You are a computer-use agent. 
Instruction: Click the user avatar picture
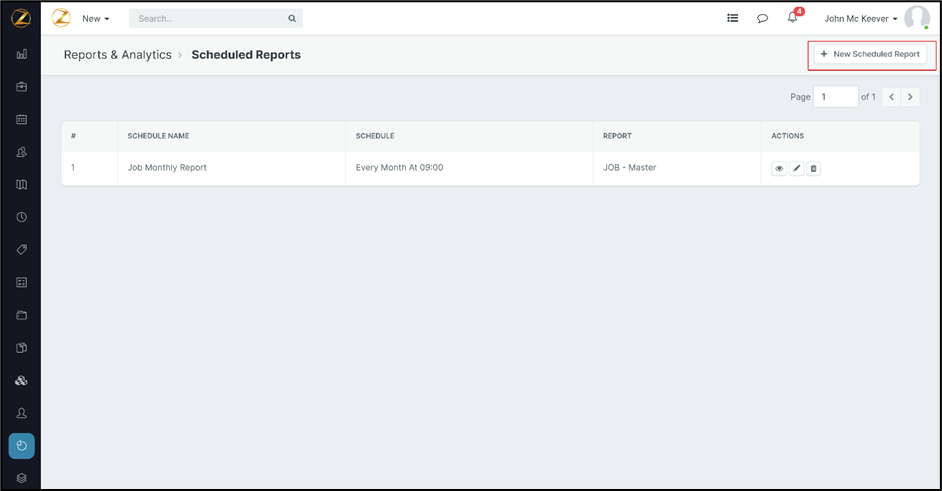pyautogui.click(x=917, y=17)
